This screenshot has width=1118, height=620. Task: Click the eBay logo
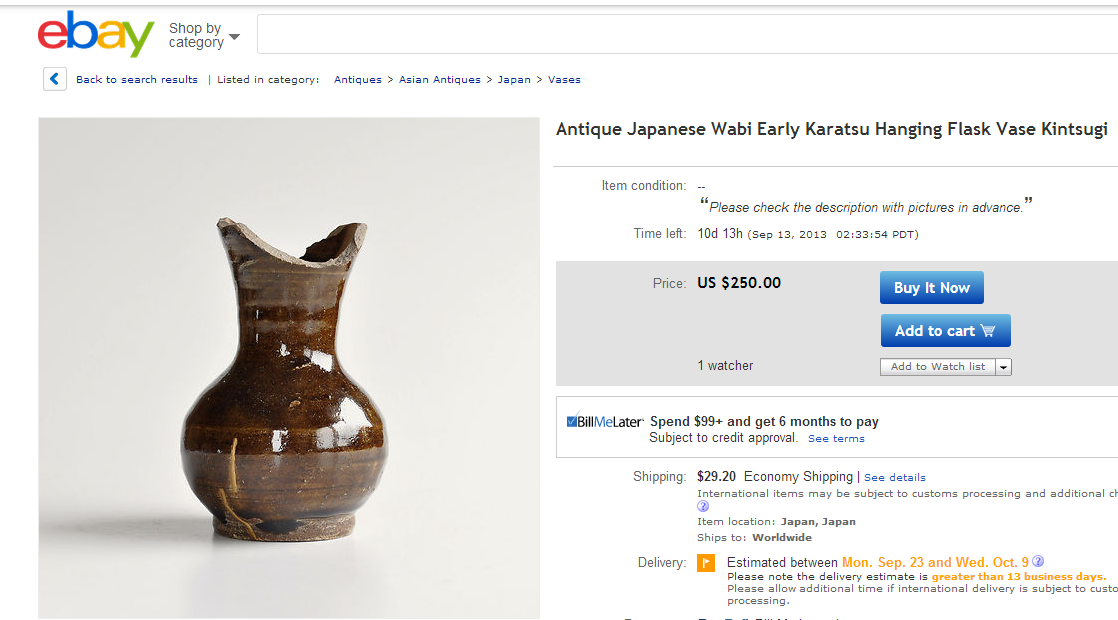pos(95,35)
